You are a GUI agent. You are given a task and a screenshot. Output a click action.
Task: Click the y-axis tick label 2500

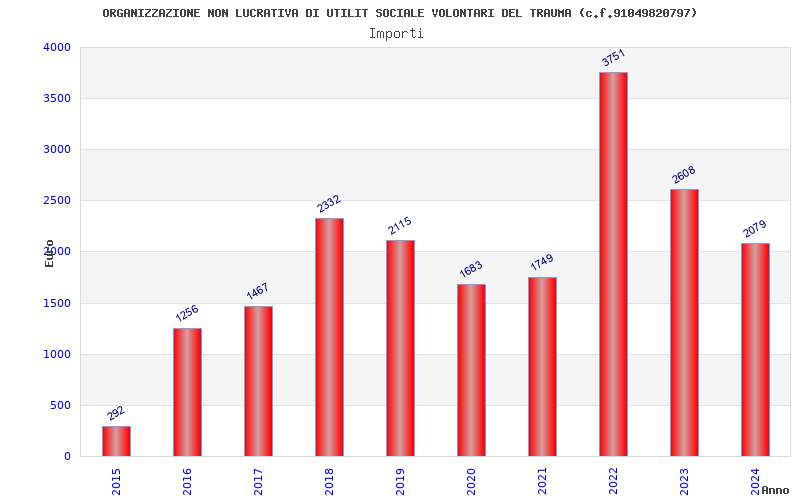[57, 201]
